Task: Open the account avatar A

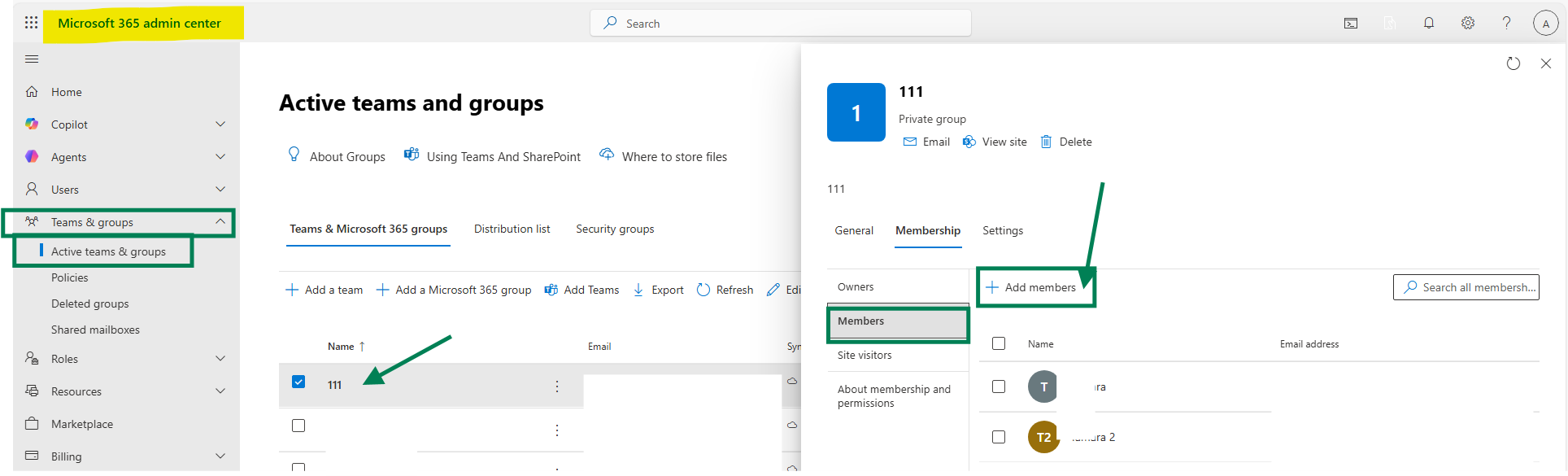Action: coord(1545,24)
